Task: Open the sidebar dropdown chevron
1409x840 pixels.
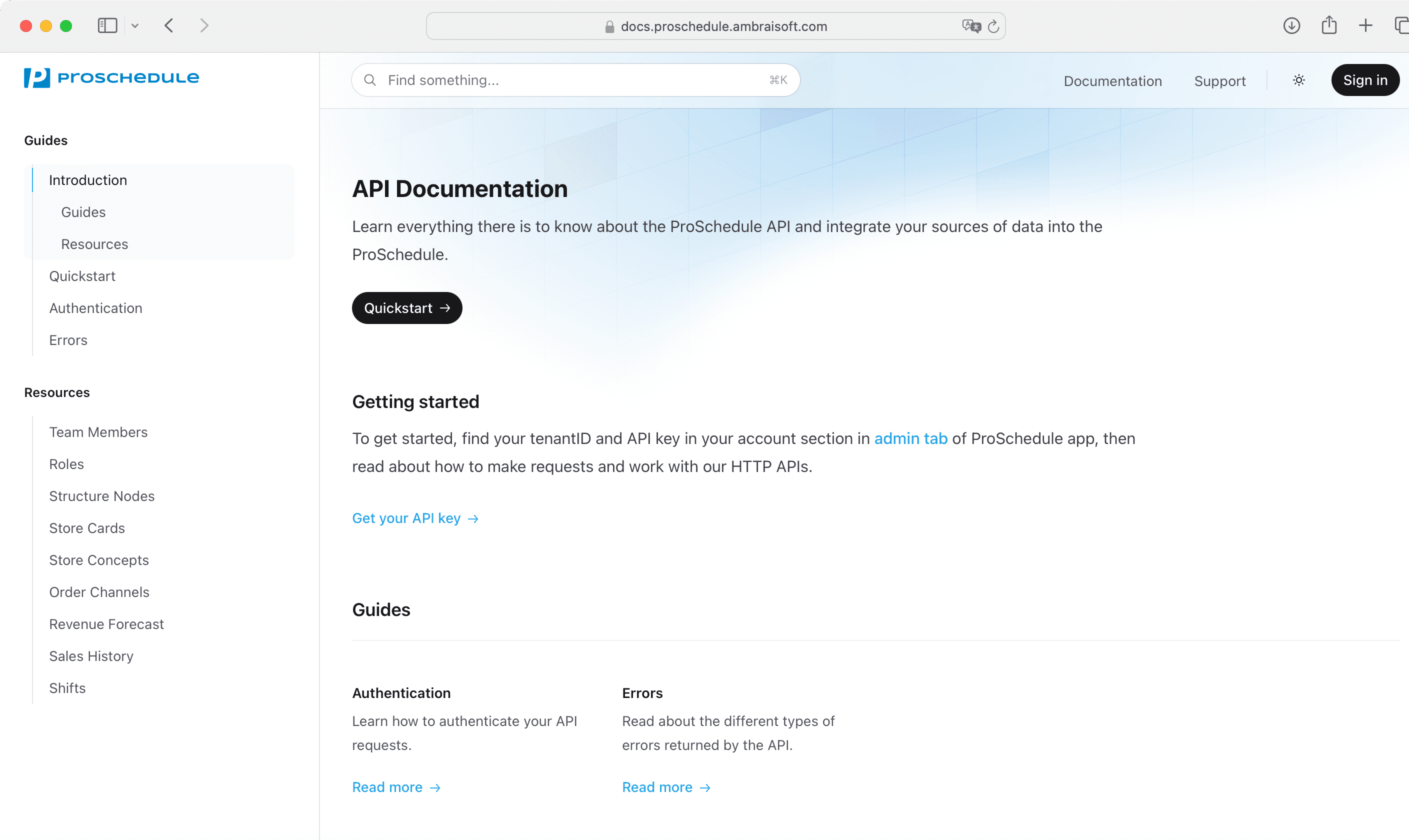Action: pos(134,25)
